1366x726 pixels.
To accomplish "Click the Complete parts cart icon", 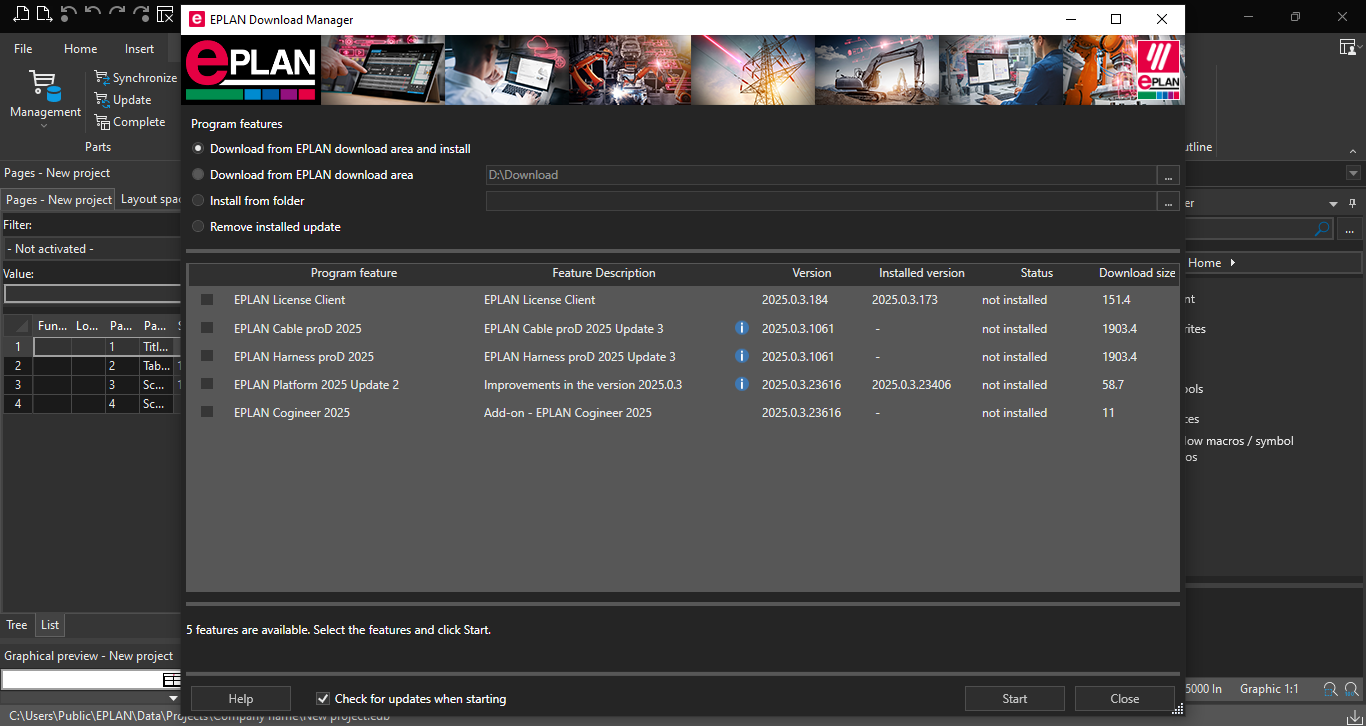I will [x=102, y=122].
